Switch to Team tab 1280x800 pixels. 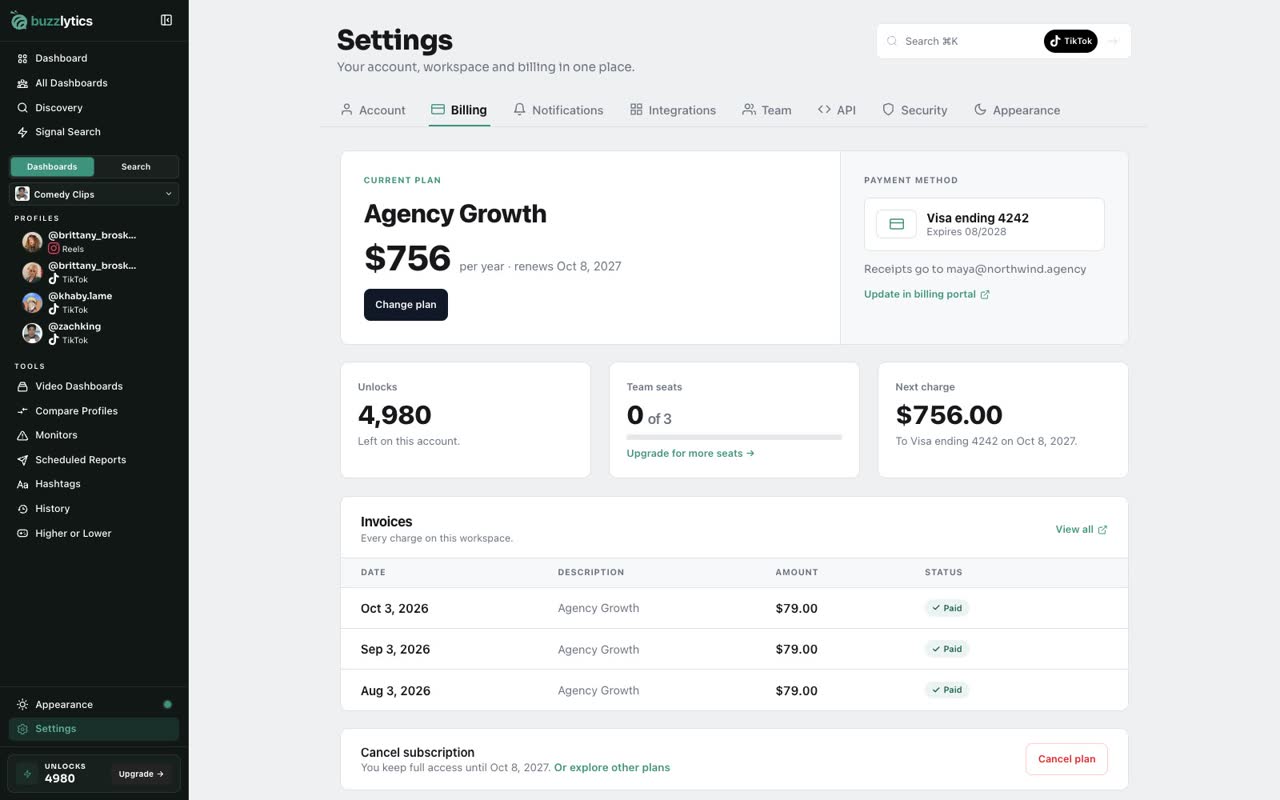(767, 110)
